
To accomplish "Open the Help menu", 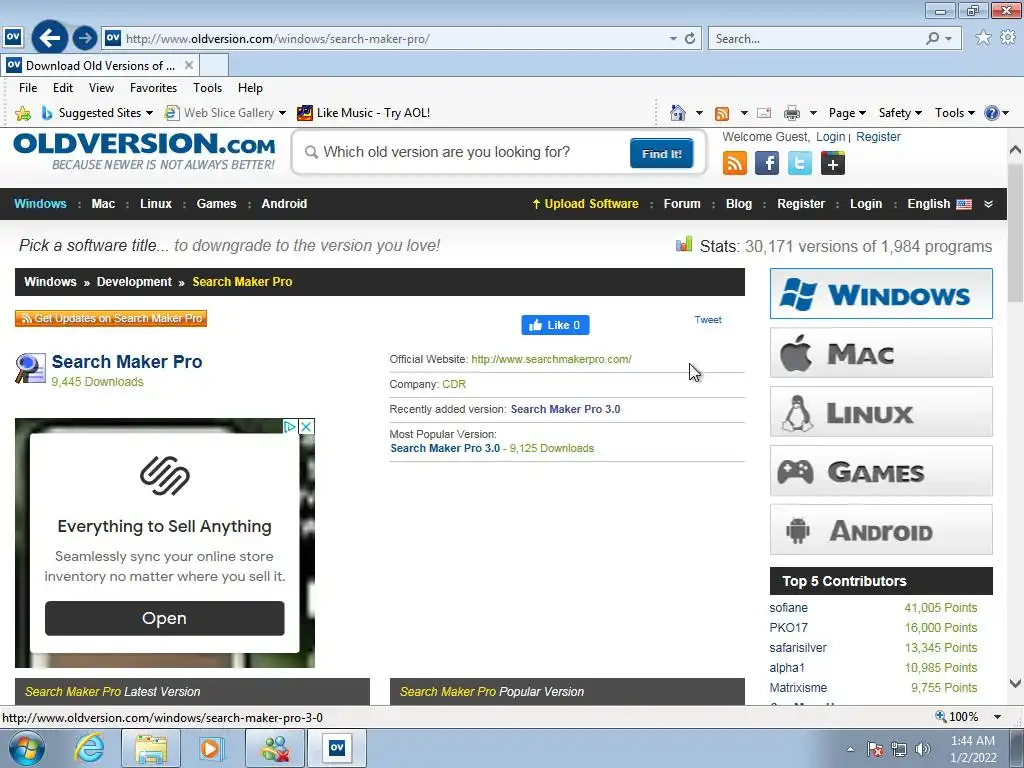I will pos(250,88).
